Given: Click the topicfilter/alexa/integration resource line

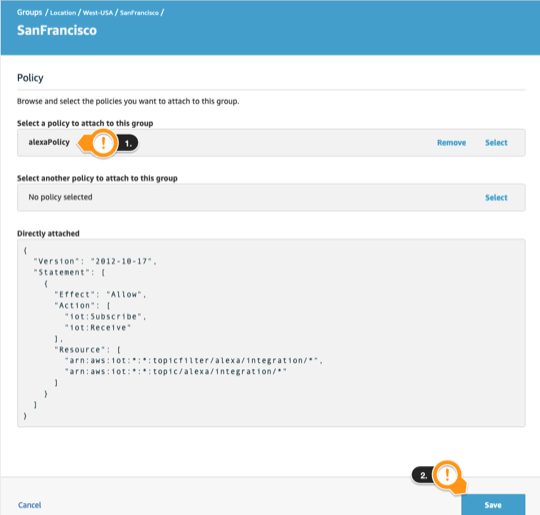Looking at the screenshot, I should point(194,360).
